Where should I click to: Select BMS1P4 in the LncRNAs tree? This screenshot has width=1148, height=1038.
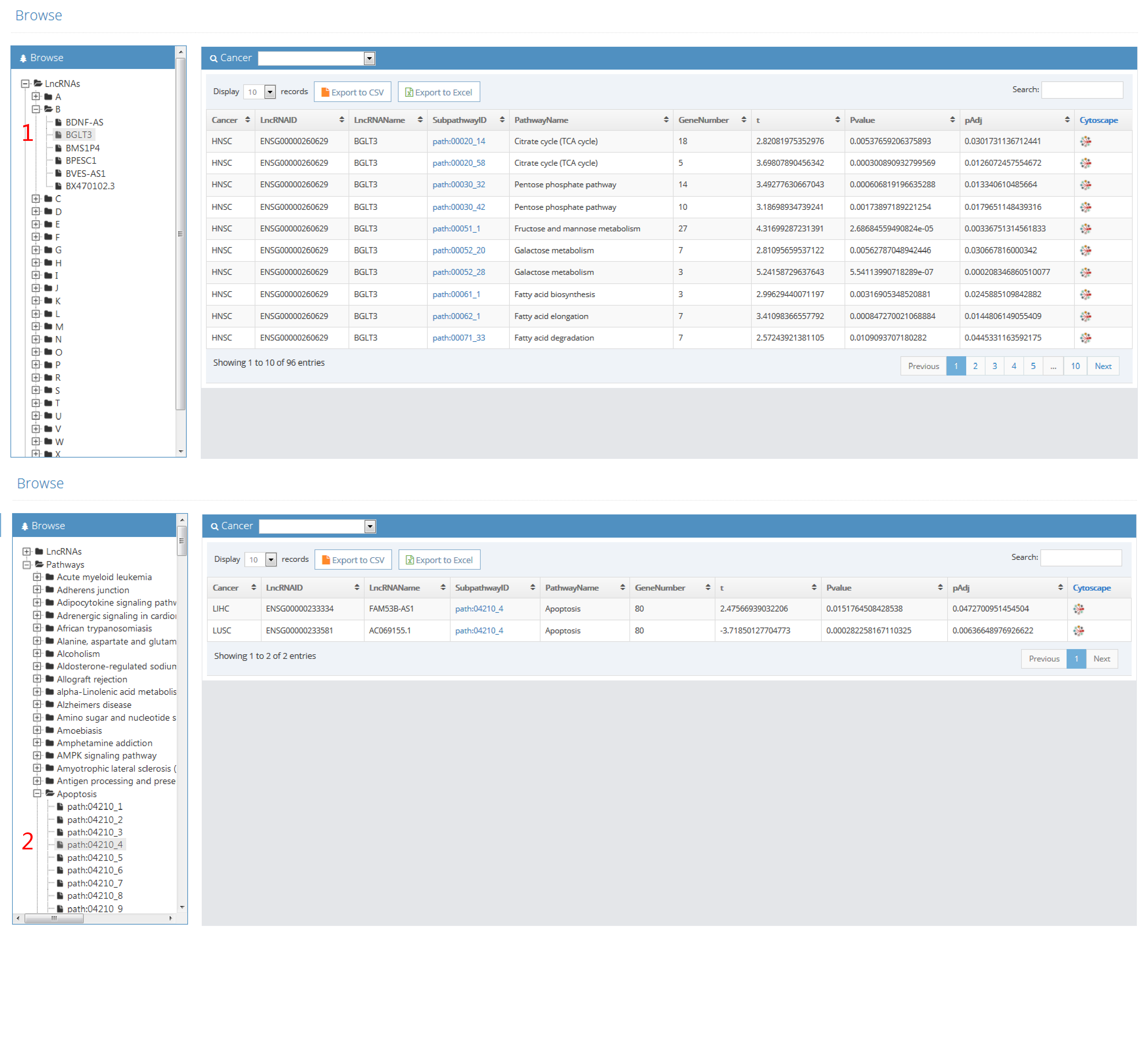pyautogui.click(x=82, y=148)
